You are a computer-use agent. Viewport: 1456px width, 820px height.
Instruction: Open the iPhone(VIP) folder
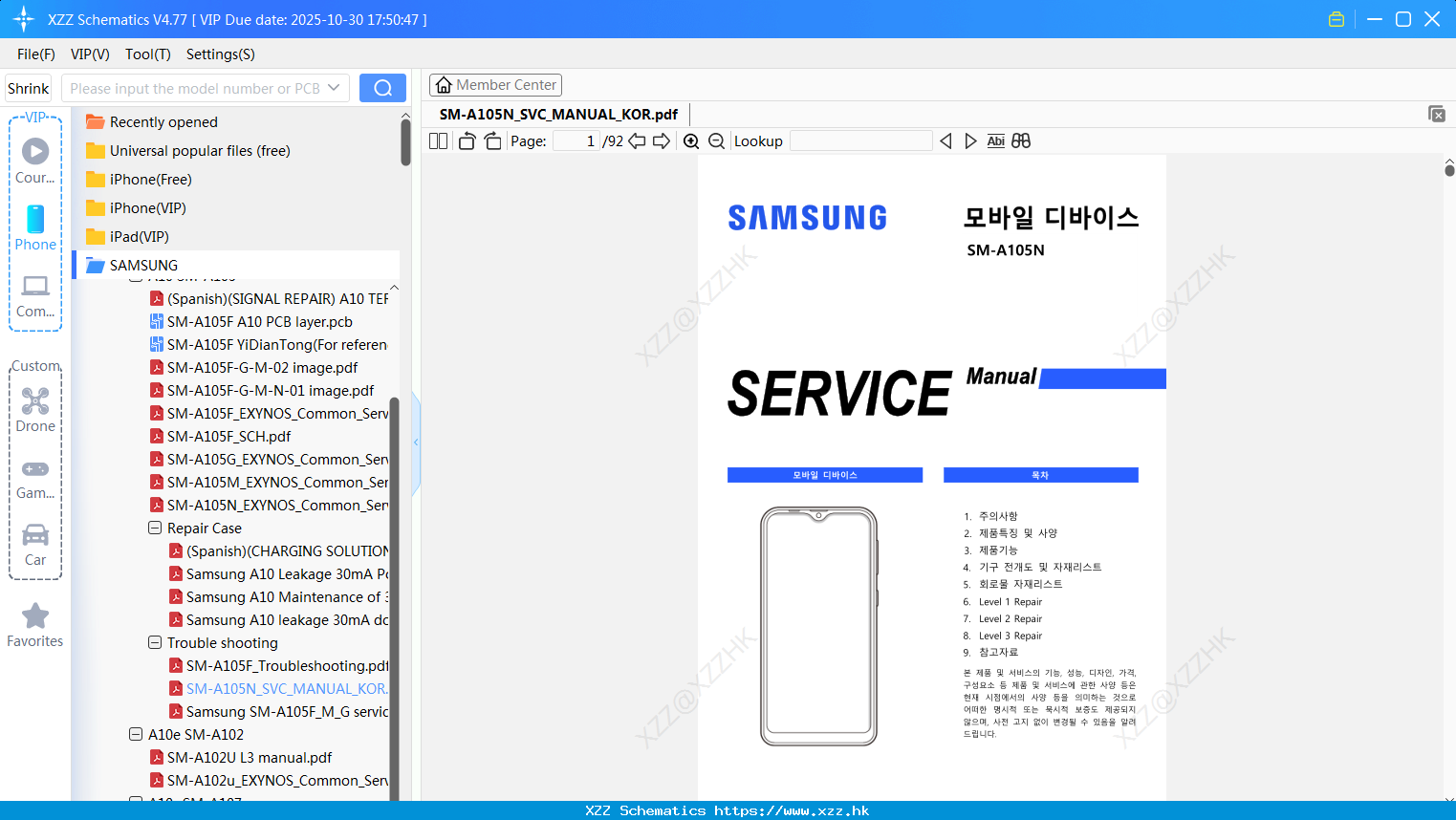pos(147,207)
